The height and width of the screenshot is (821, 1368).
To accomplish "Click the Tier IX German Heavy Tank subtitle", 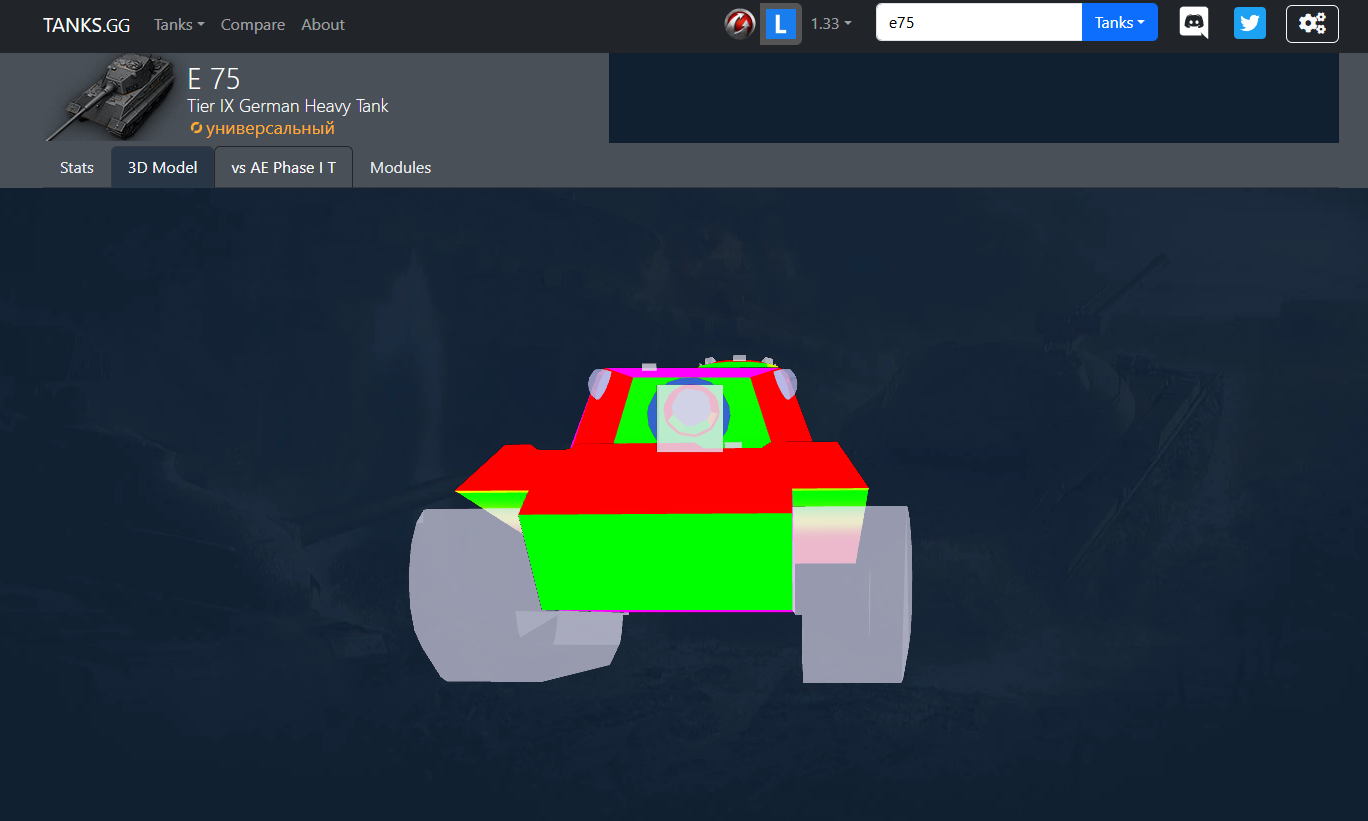I will coord(288,106).
